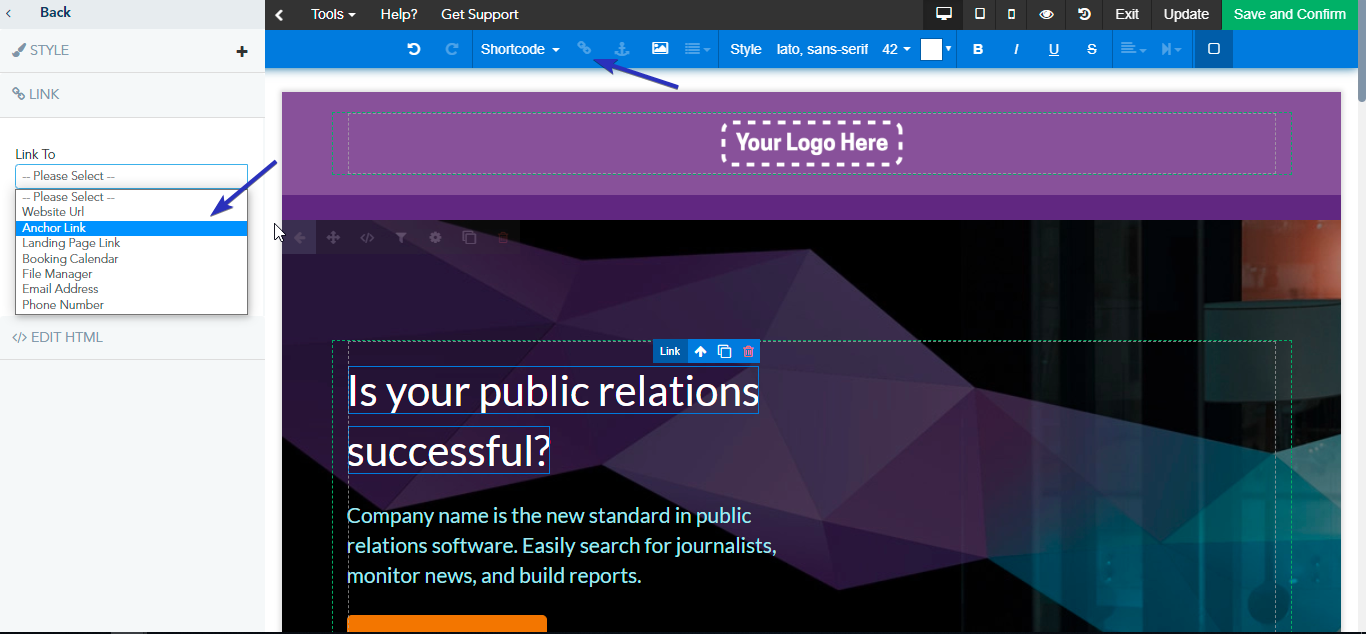This screenshot has height=634, width=1366.
Task: Select Phone Number option
Action: pyautogui.click(x=131, y=305)
